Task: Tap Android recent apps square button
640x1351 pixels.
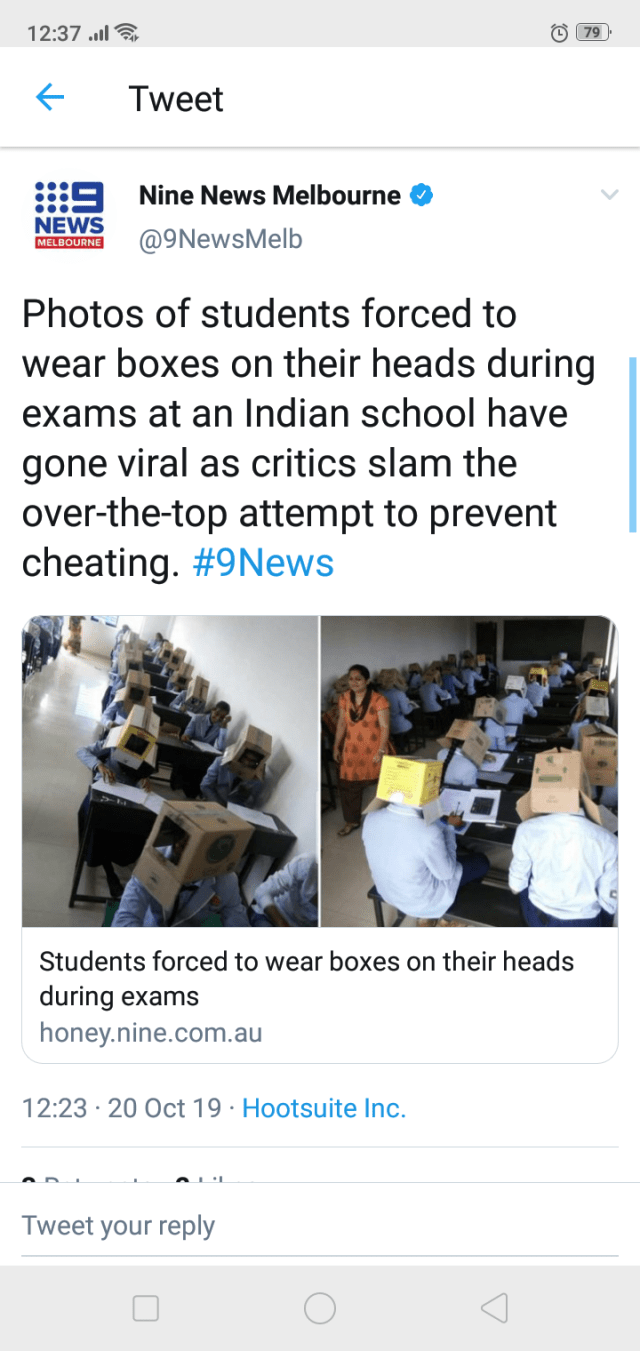Action: click(146, 1308)
